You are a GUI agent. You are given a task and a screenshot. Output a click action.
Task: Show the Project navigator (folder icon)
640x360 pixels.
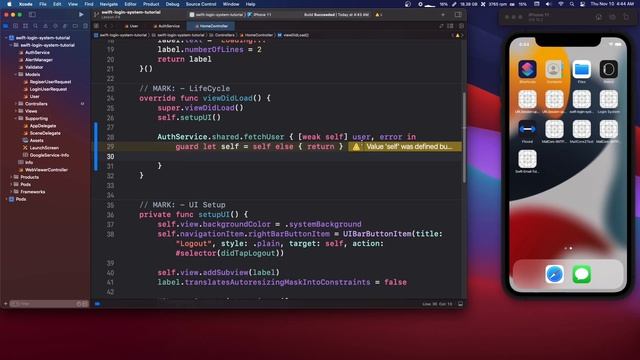click(6, 26)
